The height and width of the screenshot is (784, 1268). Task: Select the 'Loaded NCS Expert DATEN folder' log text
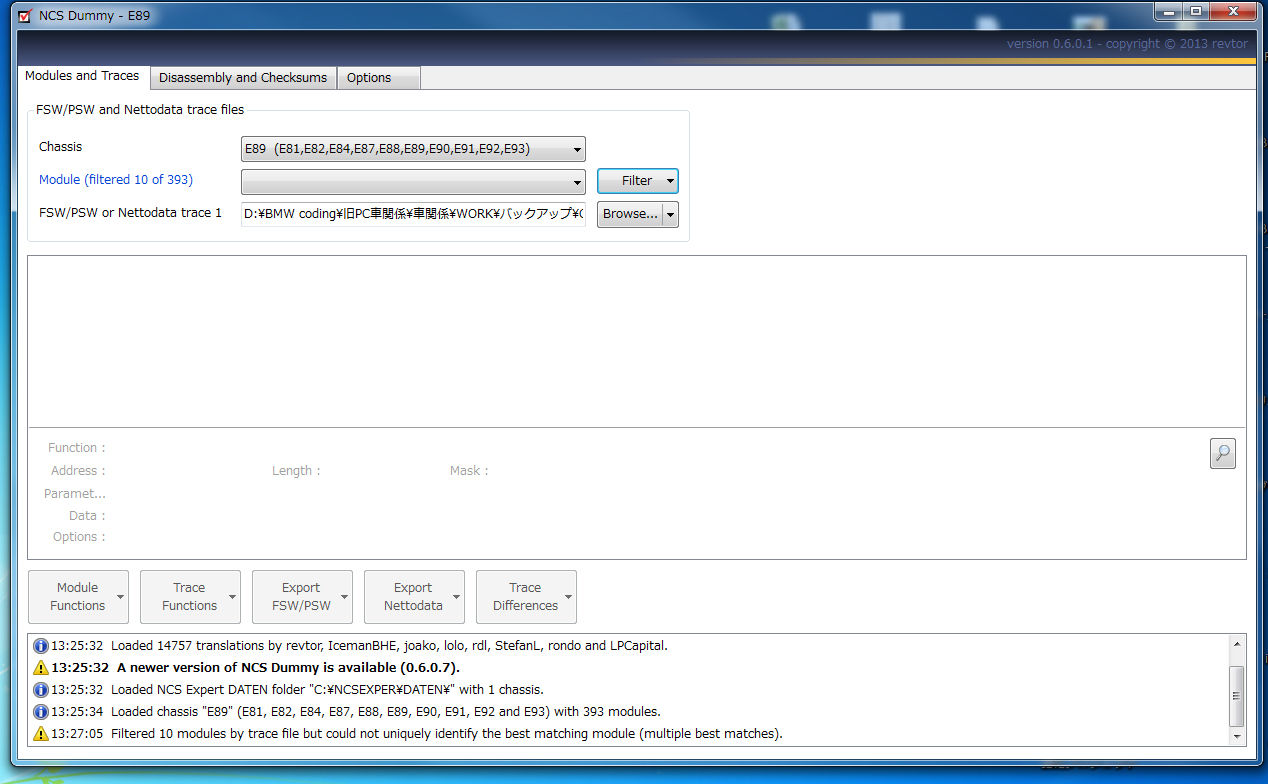(x=327, y=690)
